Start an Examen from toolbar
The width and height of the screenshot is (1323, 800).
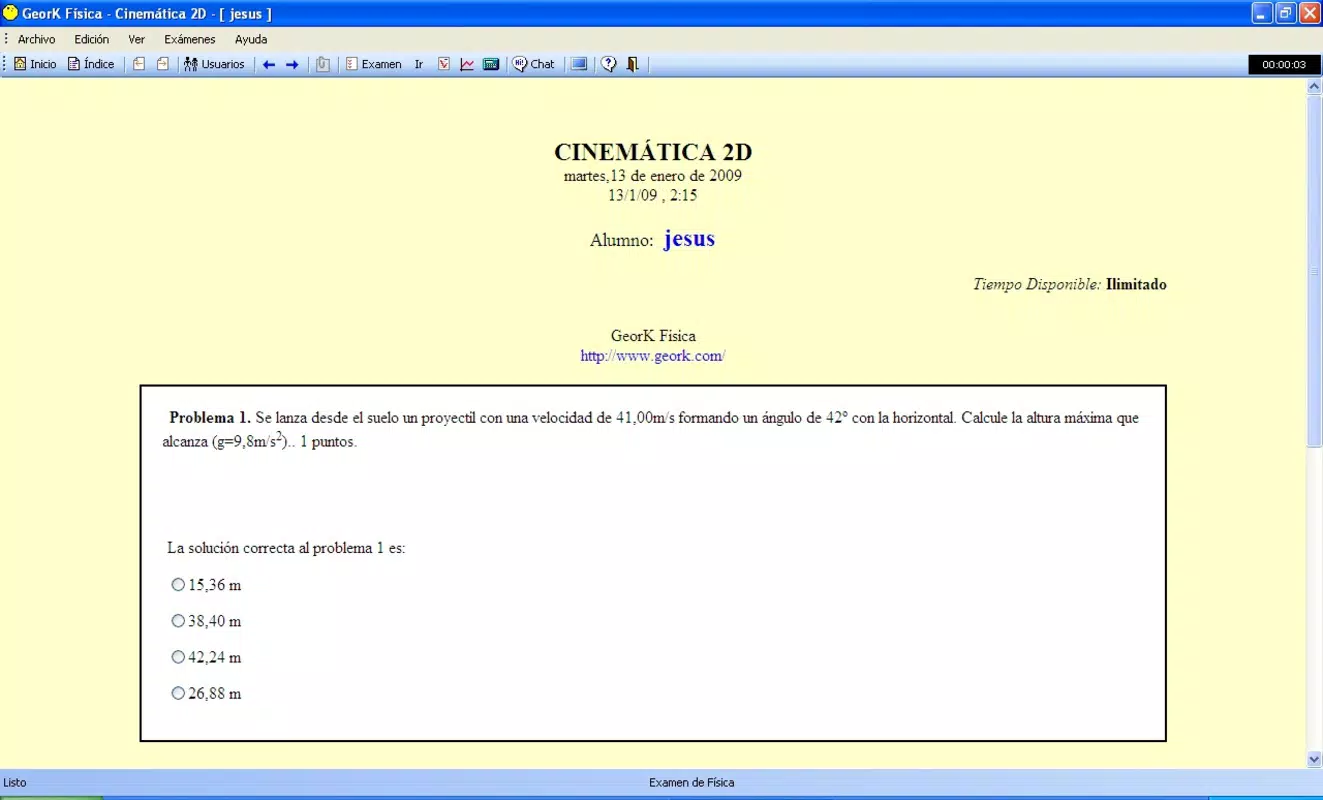coord(373,64)
